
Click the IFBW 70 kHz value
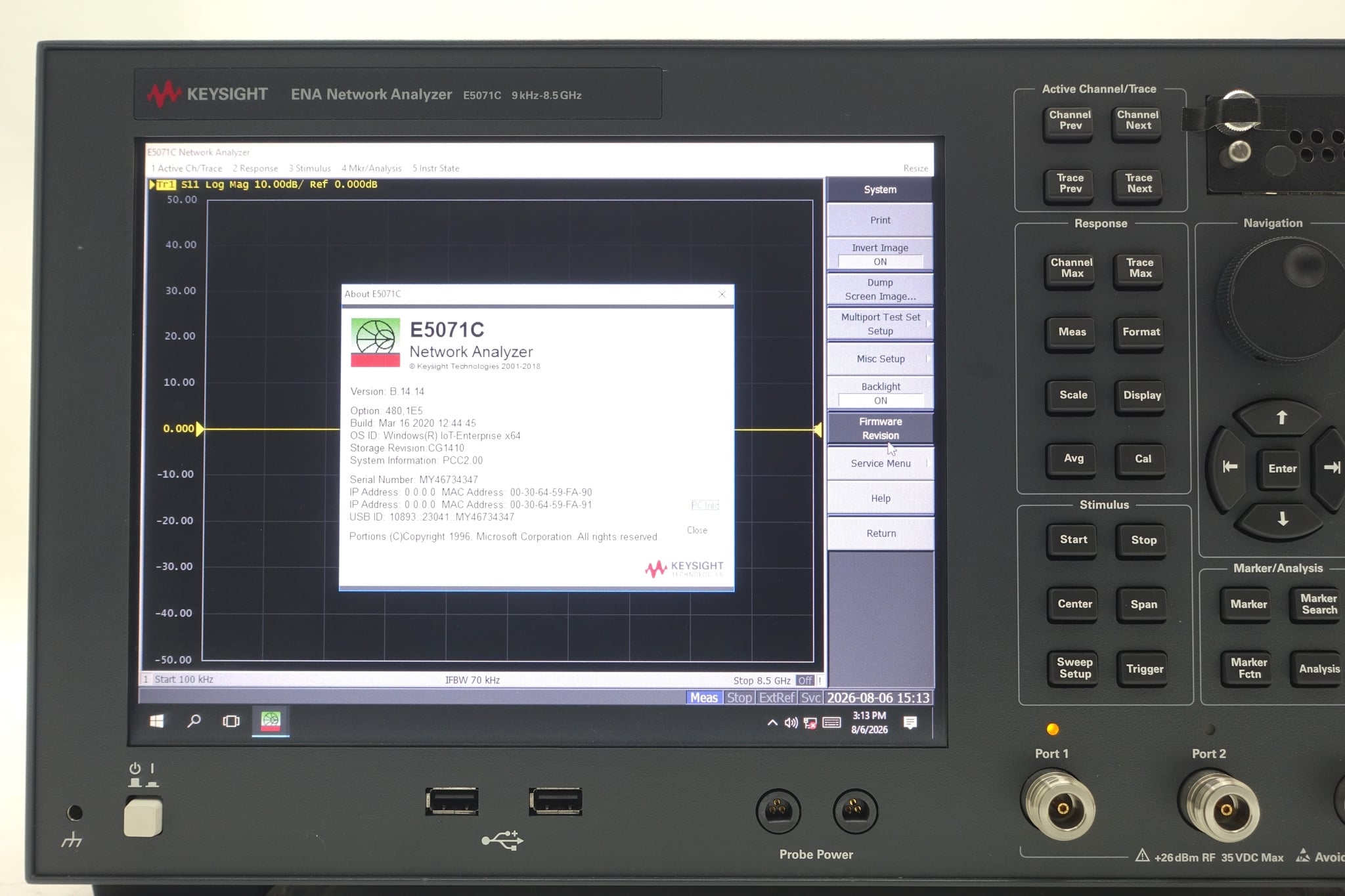tap(472, 680)
